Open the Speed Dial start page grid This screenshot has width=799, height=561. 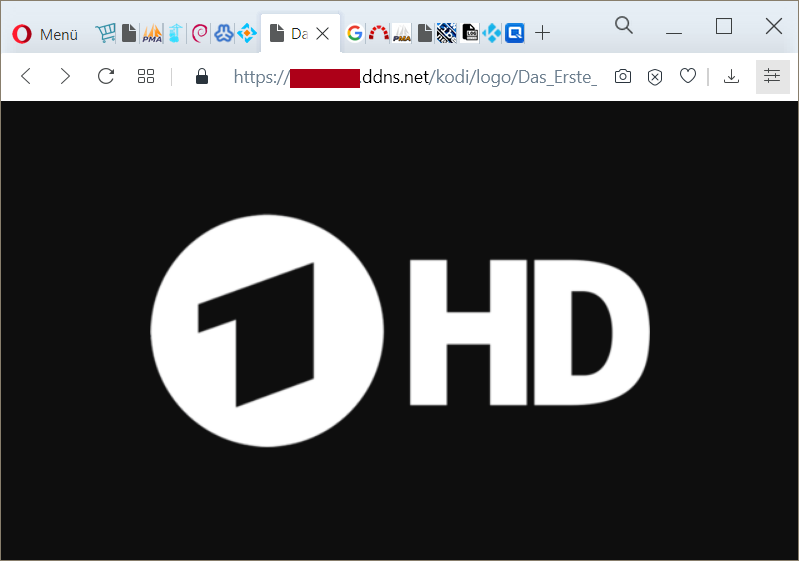[x=146, y=76]
